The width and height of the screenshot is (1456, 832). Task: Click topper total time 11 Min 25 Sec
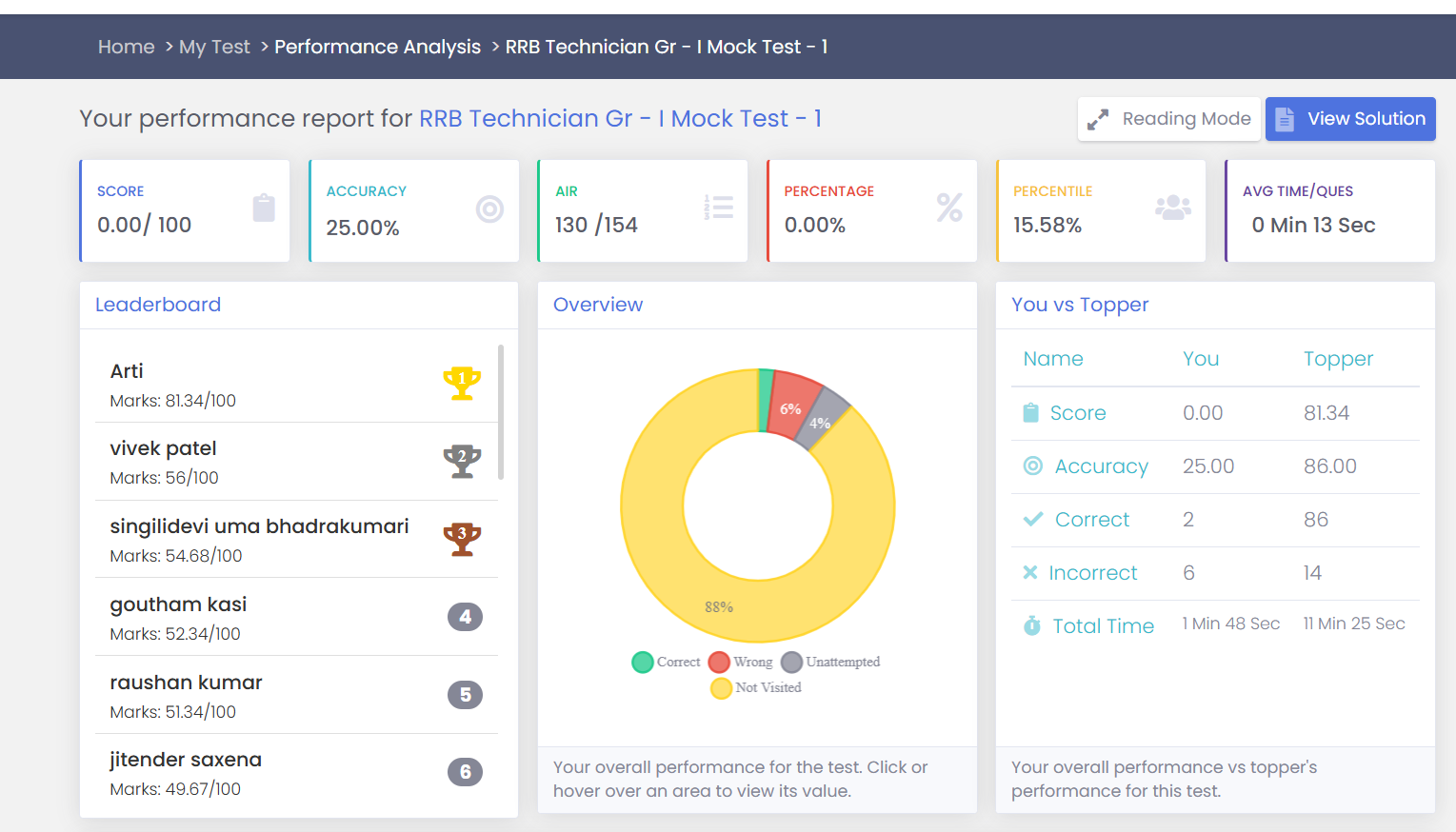[x=1354, y=624]
